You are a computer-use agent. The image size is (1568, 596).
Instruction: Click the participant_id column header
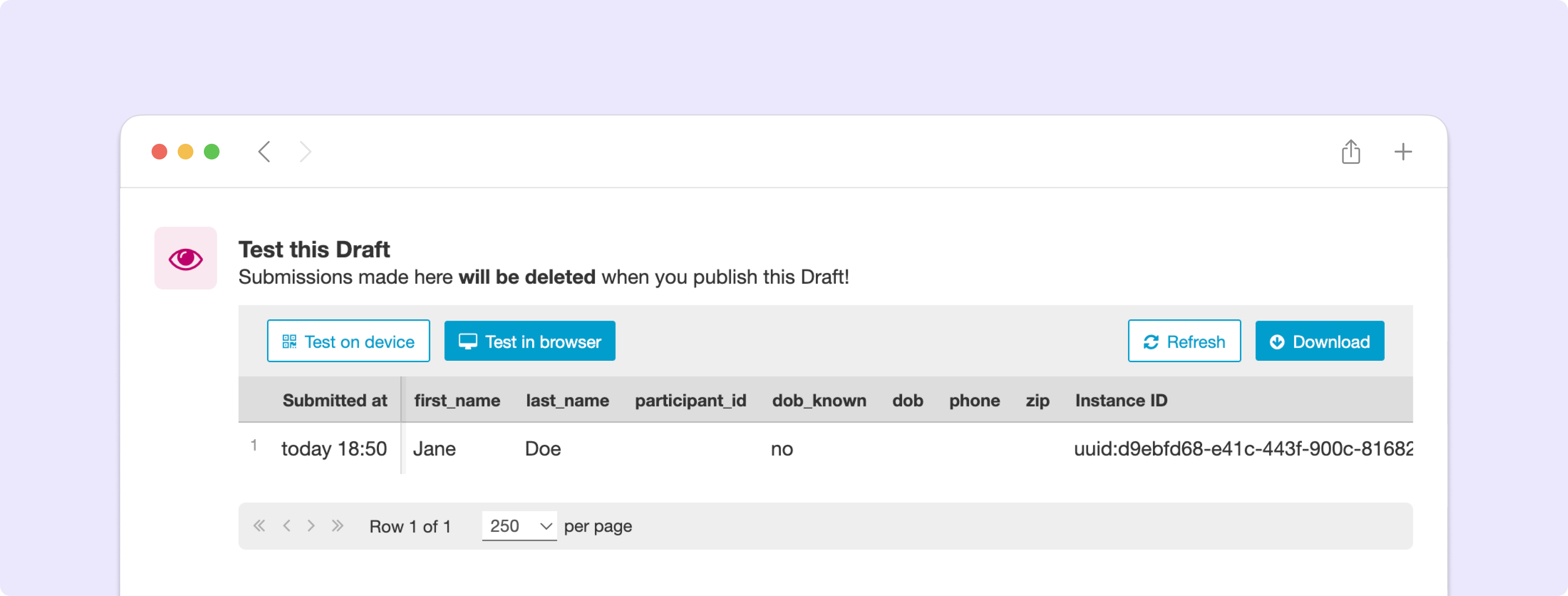pyautogui.click(x=690, y=400)
